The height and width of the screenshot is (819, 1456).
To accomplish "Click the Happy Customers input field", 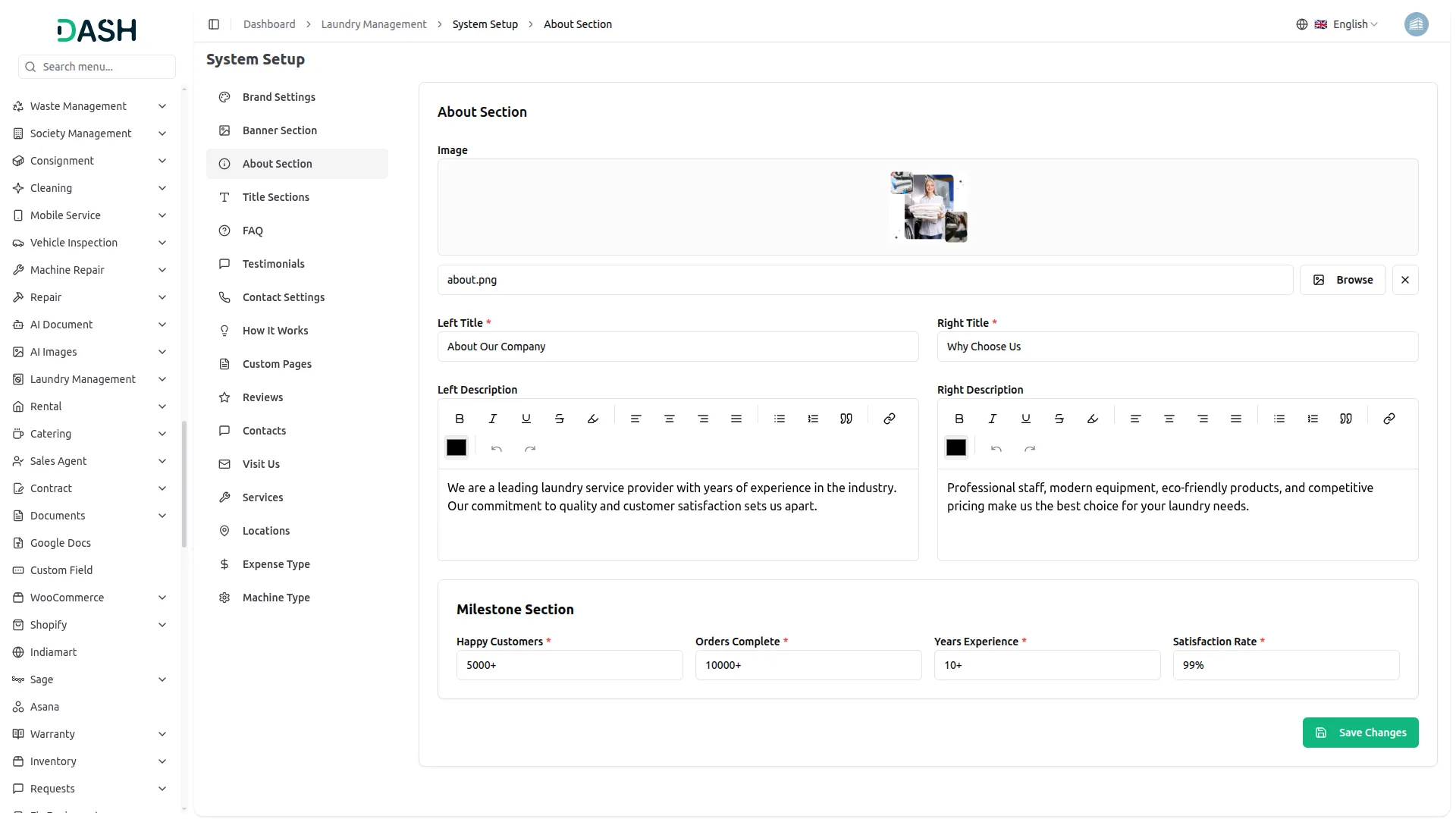I will 570,664.
